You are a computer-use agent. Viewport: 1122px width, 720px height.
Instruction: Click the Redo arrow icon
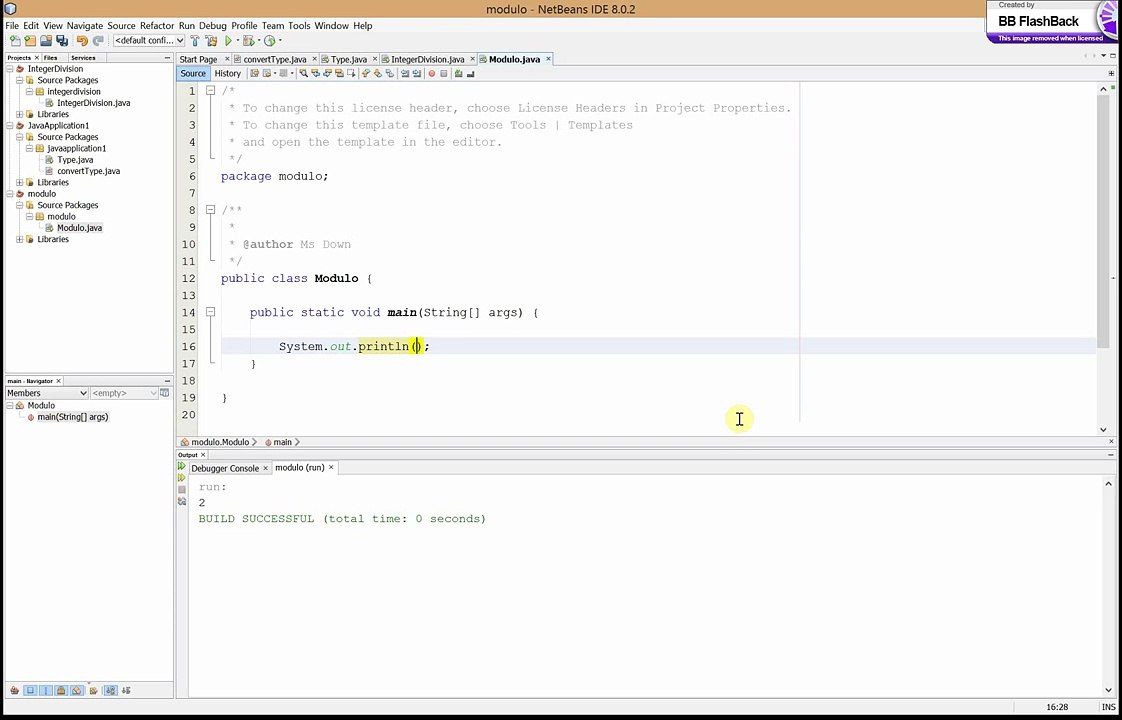click(x=98, y=41)
